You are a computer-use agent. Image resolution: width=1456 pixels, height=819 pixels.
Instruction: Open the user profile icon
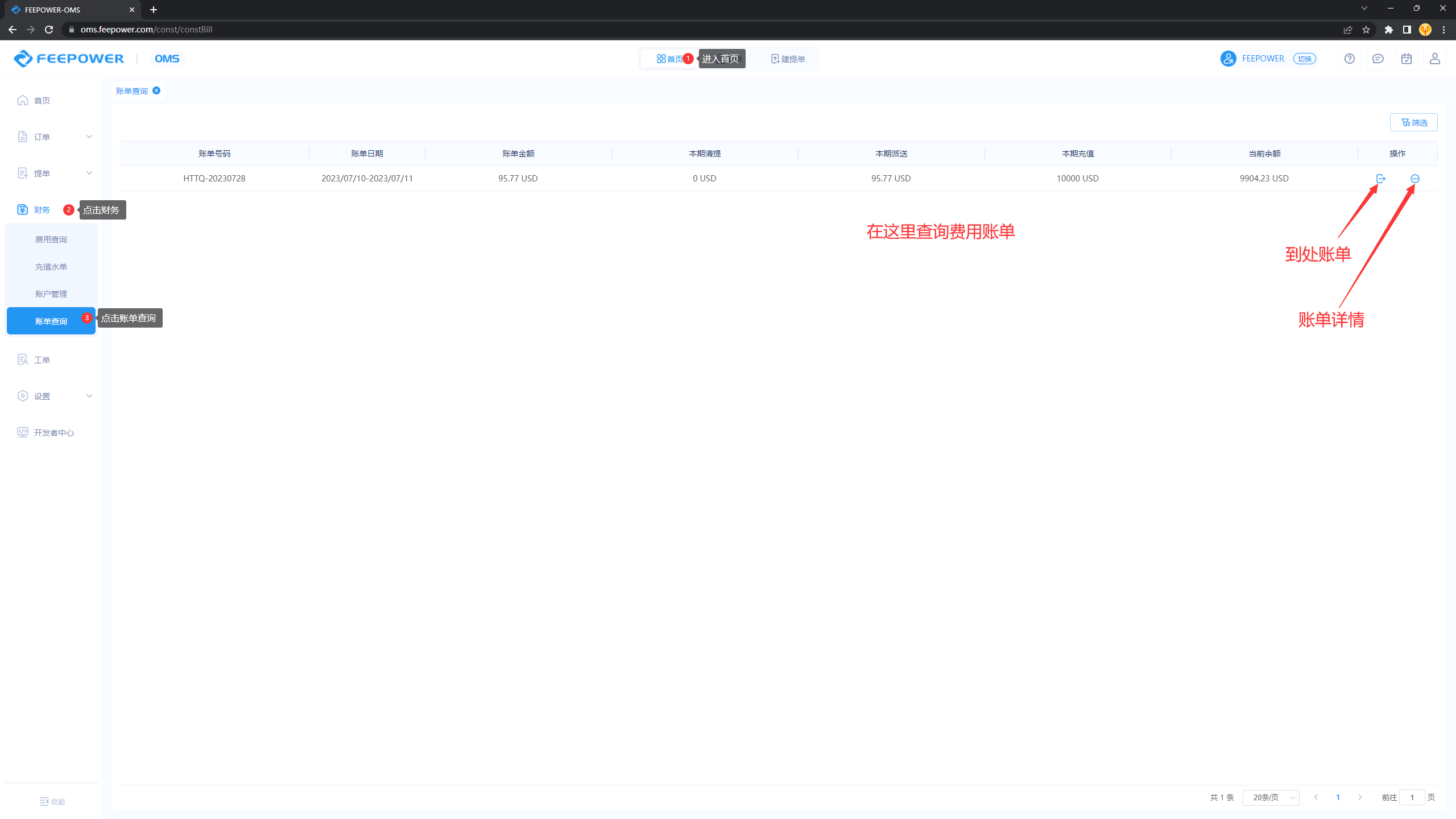(1435, 59)
